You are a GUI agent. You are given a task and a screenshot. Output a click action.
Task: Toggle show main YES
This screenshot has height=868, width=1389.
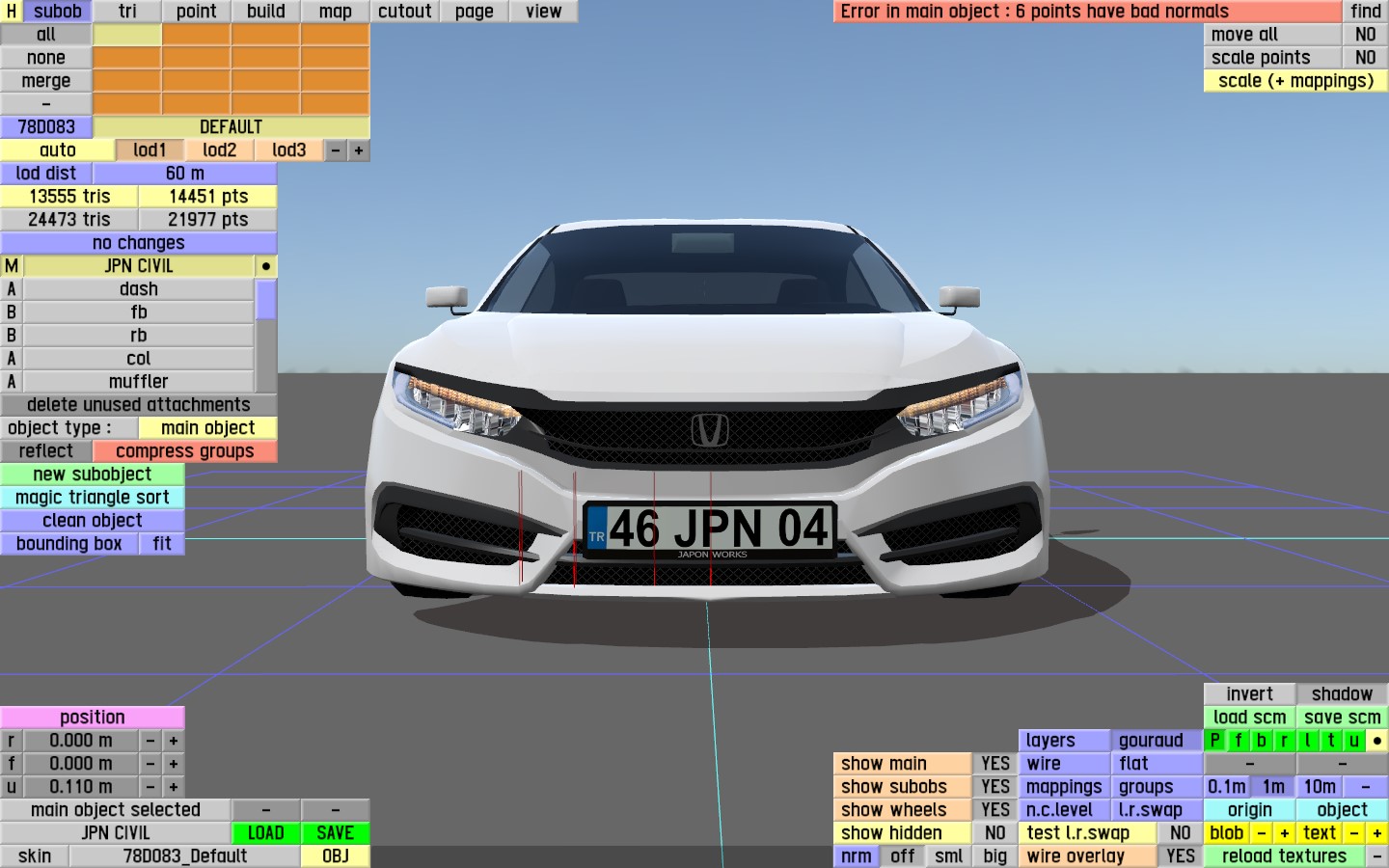click(995, 764)
